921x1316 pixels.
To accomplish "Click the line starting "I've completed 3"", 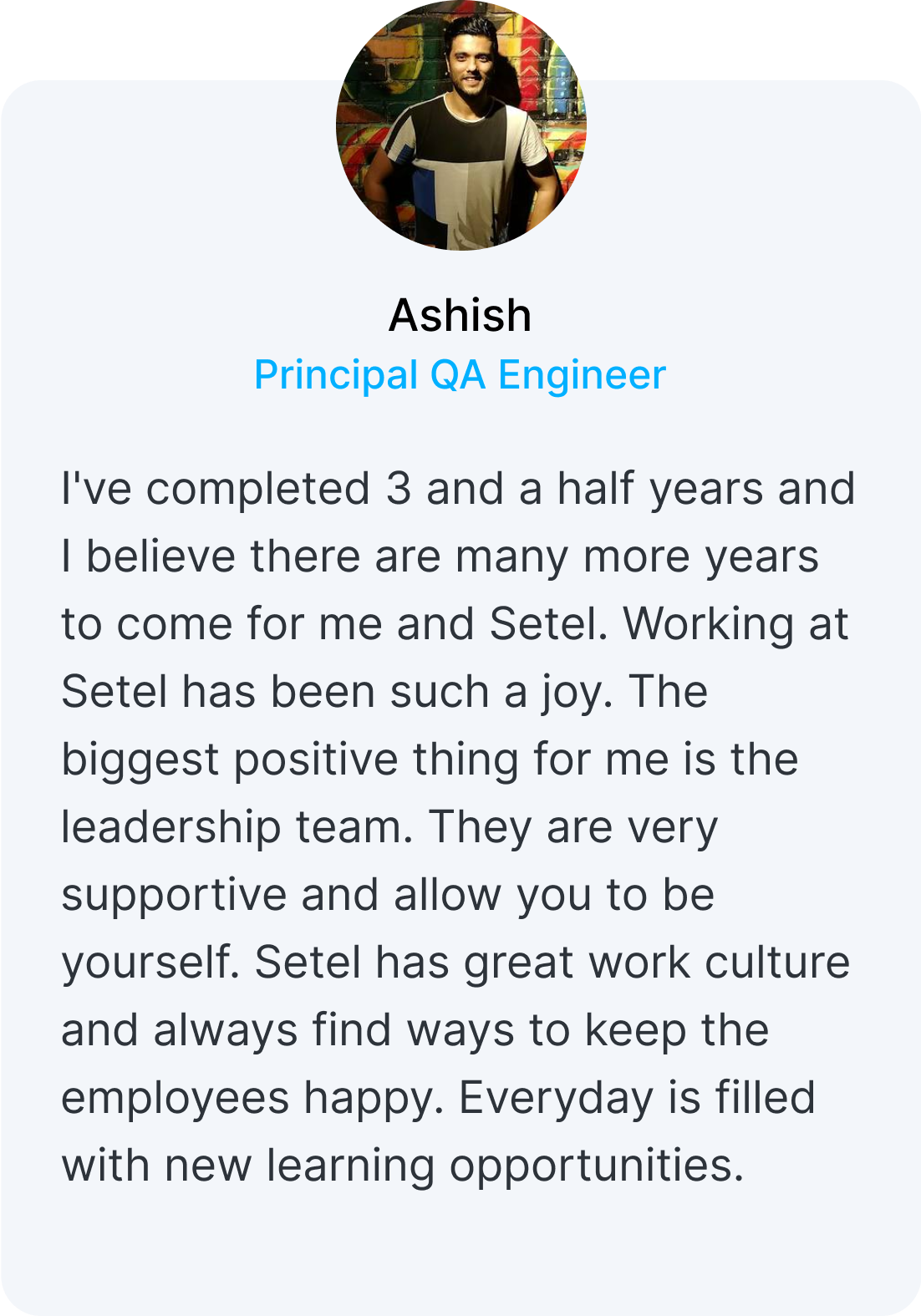I will point(459,489).
